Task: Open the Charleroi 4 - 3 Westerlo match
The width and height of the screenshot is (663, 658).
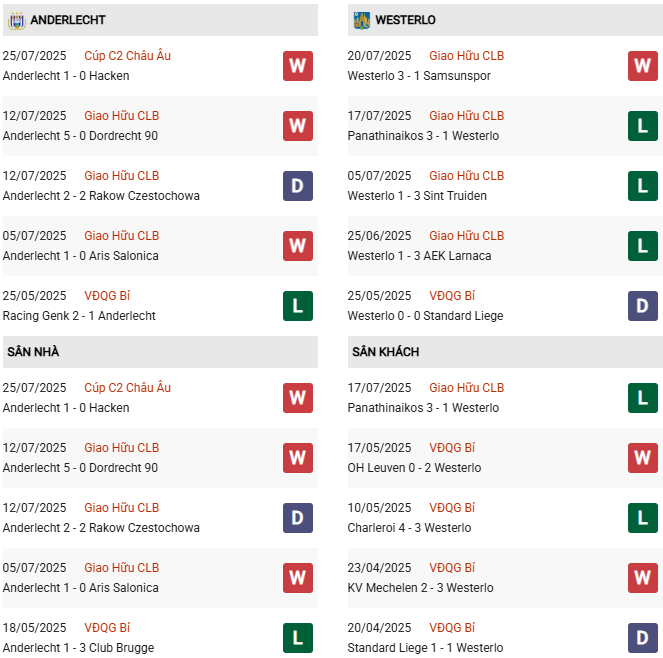Action: coord(413,528)
